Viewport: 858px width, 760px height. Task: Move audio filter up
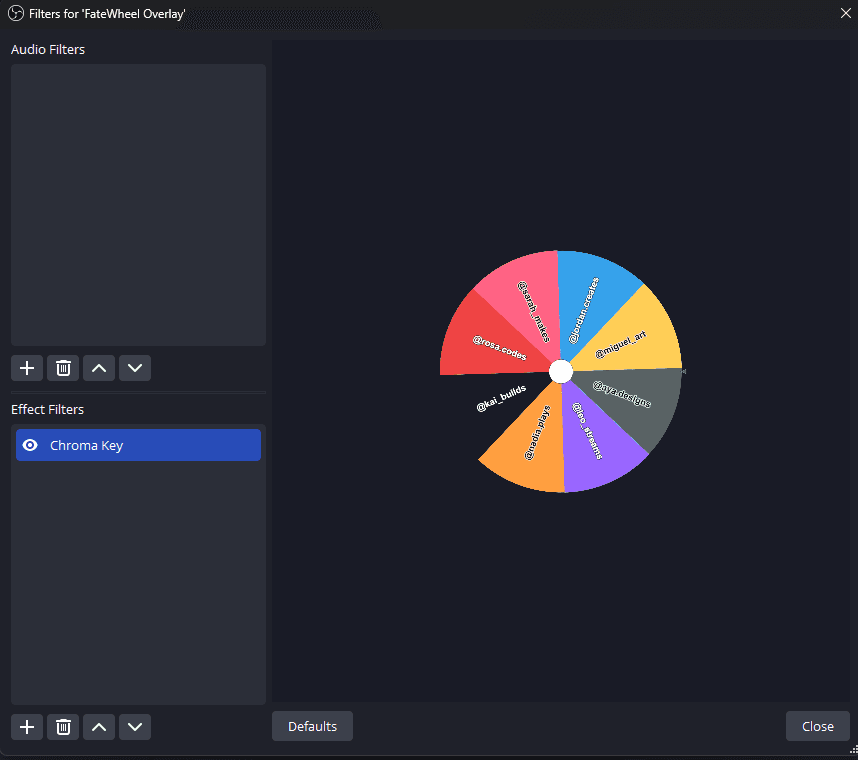pyautogui.click(x=99, y=368)
